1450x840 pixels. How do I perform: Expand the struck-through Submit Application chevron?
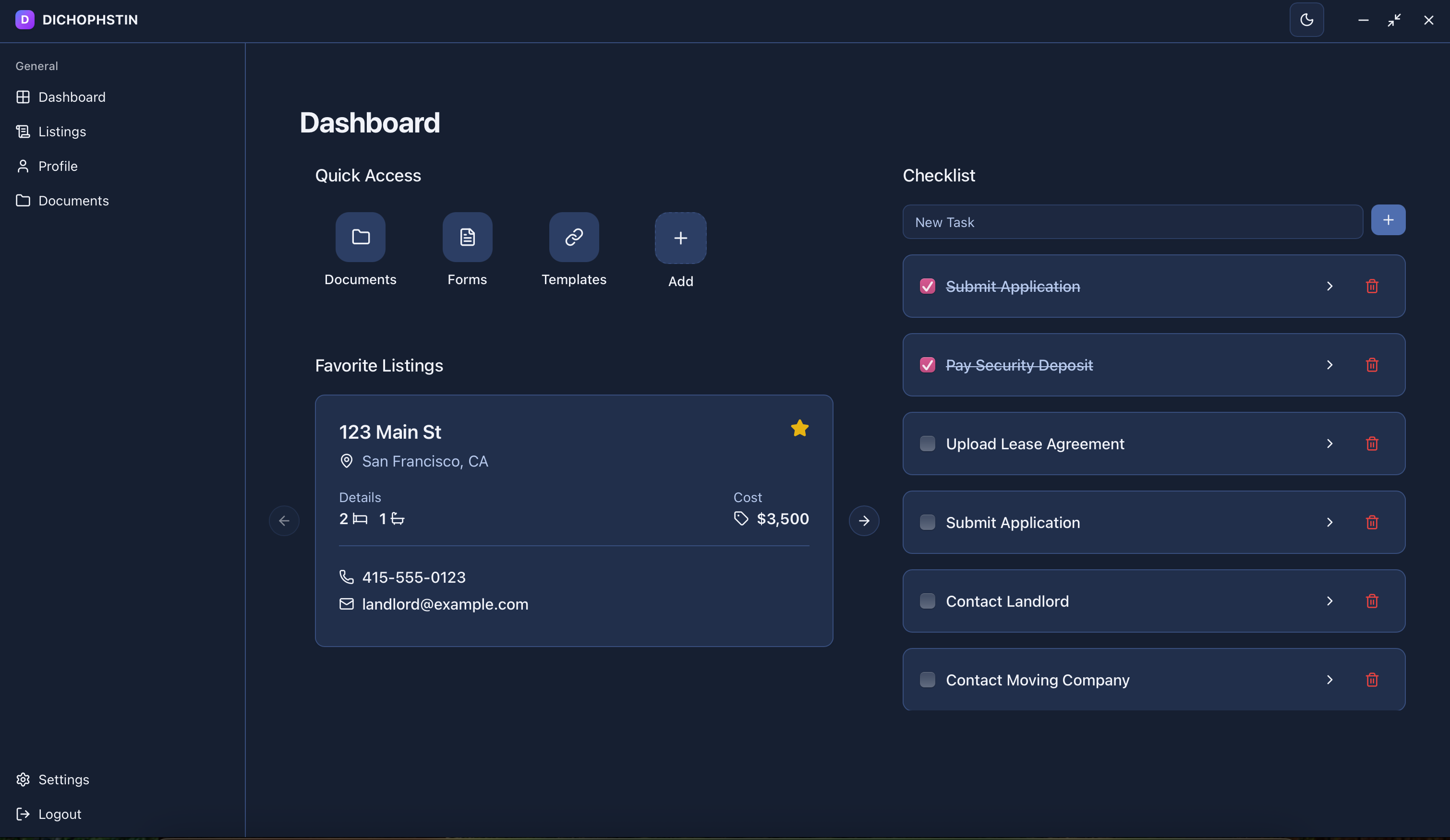(x=1329, y=286)
